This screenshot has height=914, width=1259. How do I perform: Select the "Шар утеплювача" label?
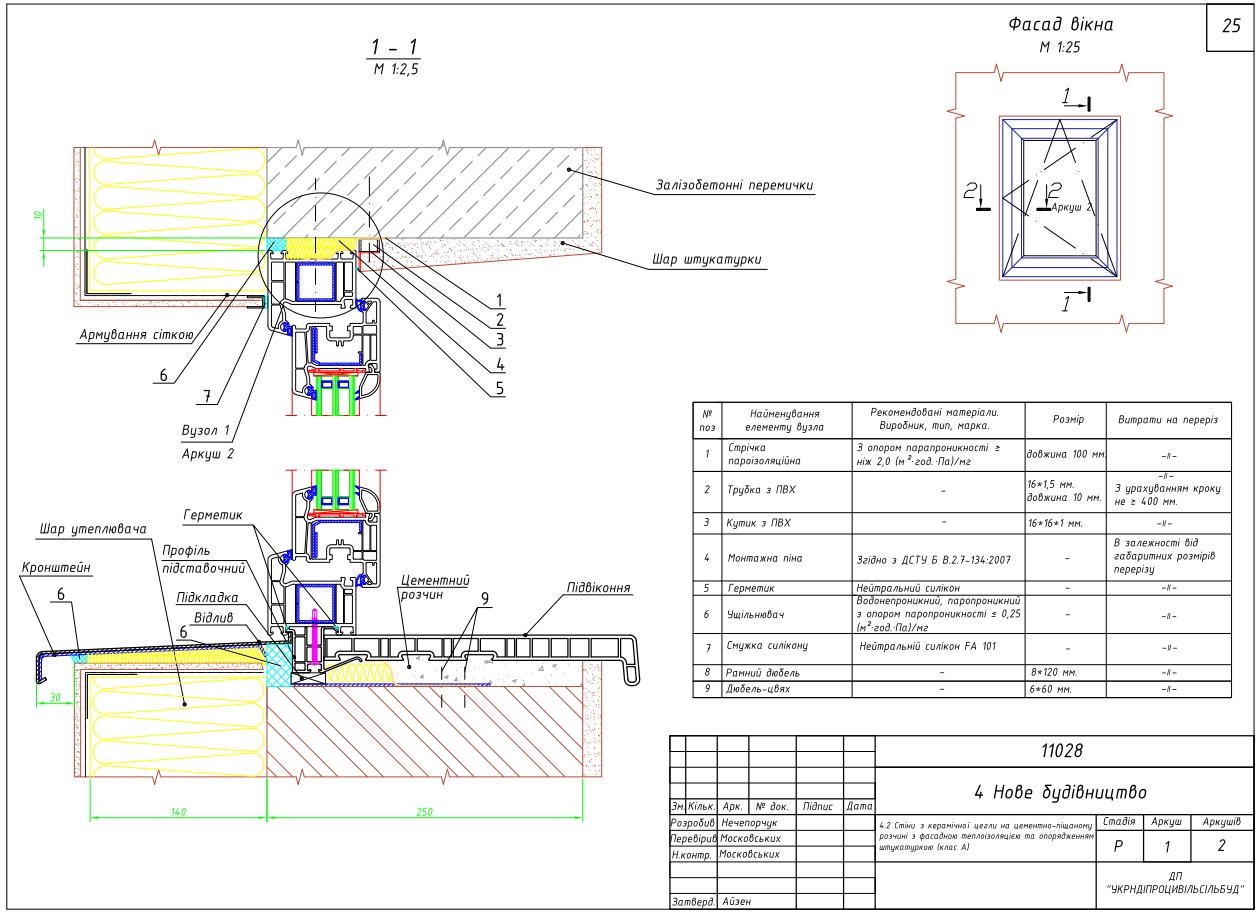point(94,528)
